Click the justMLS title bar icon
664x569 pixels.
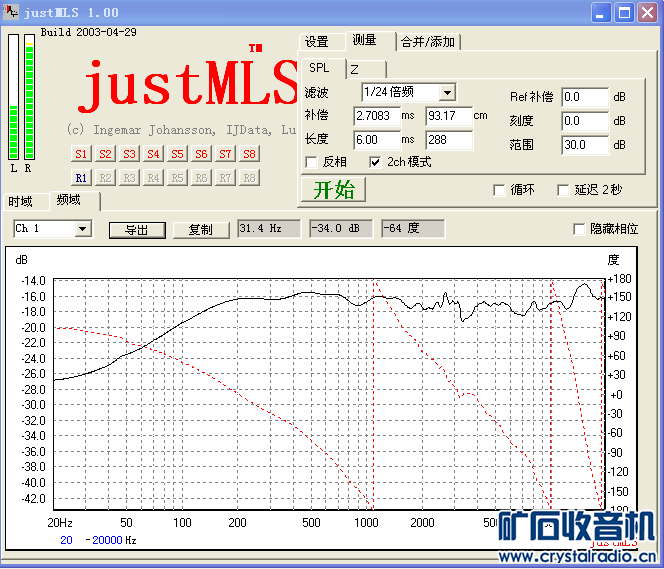[x=11, y=12]
